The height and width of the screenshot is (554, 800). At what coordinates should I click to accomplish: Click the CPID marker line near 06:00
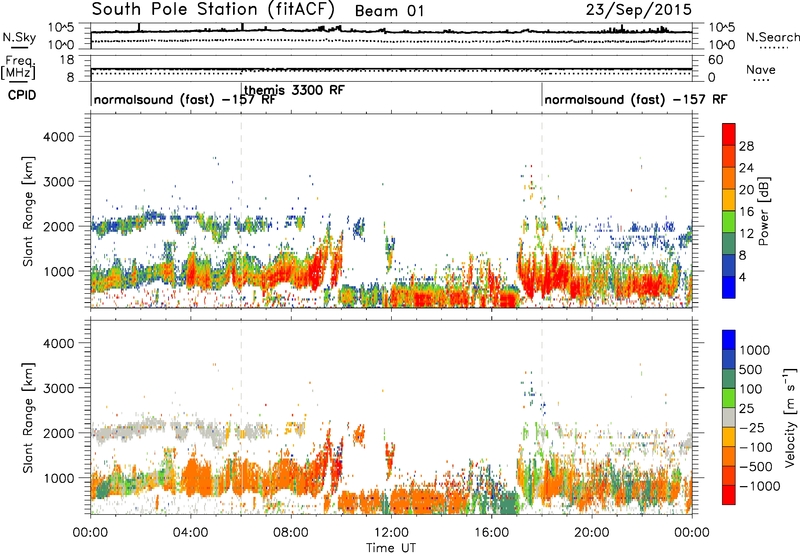point(241,95)
